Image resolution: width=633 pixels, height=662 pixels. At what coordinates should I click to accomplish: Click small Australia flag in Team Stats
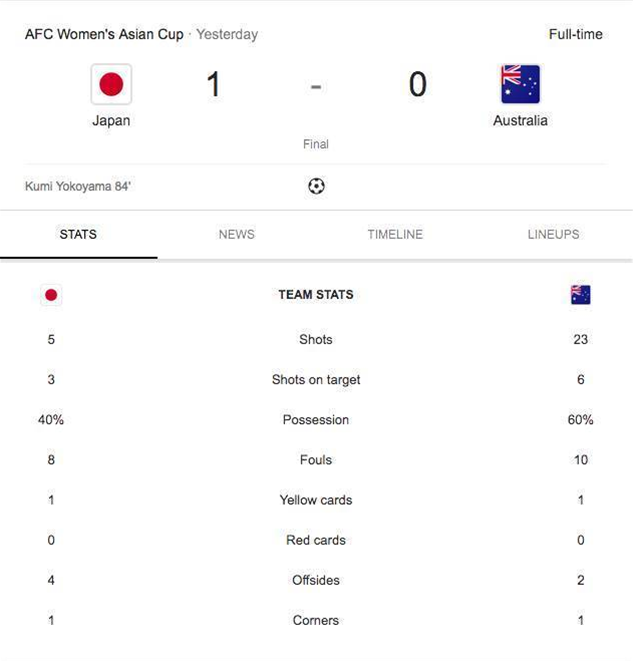click(581, 295)
